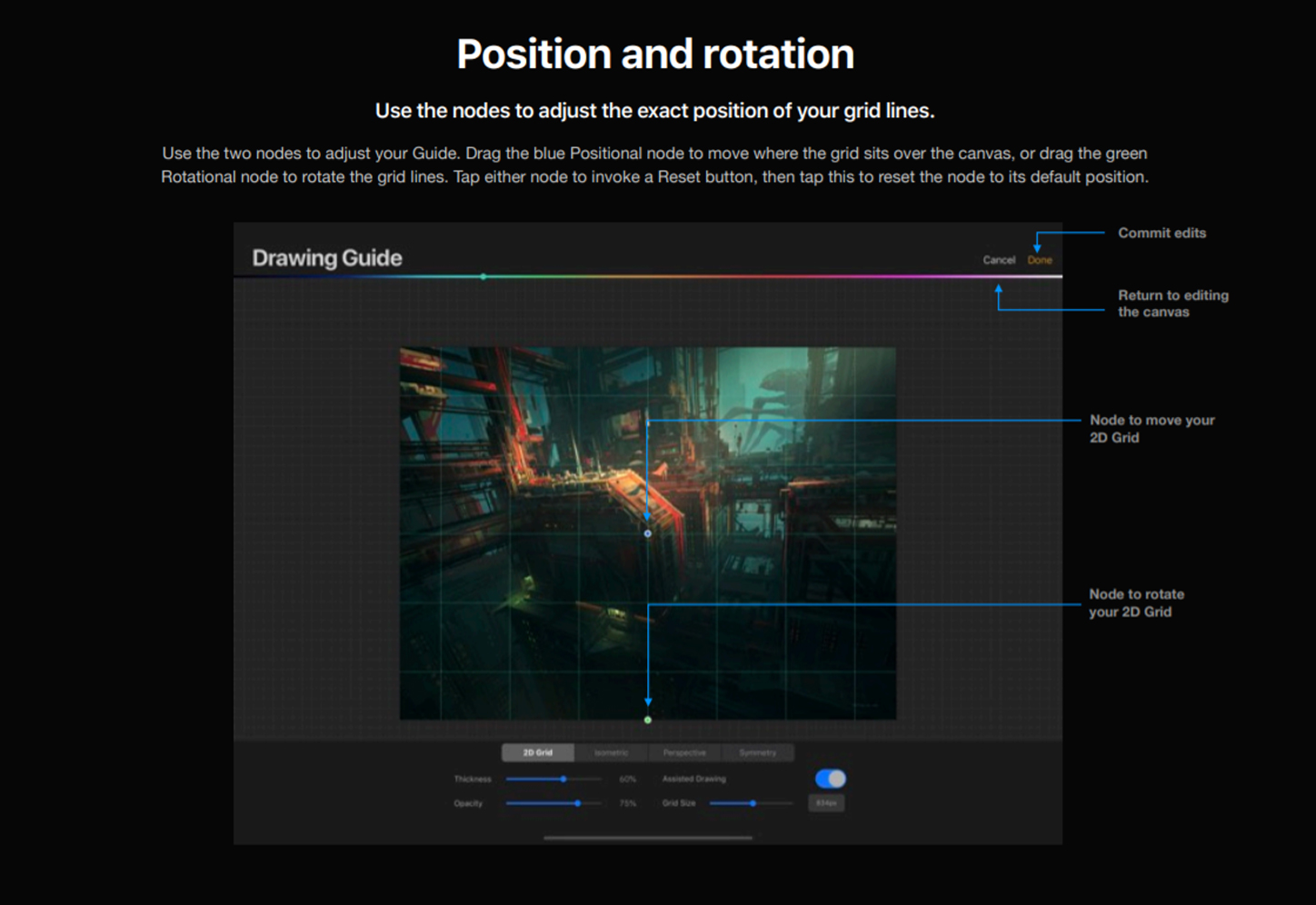The width and height of the screenshot is (1316, 905).
Task: Click the Thickness slider handle
Action: tap(563, 779)
